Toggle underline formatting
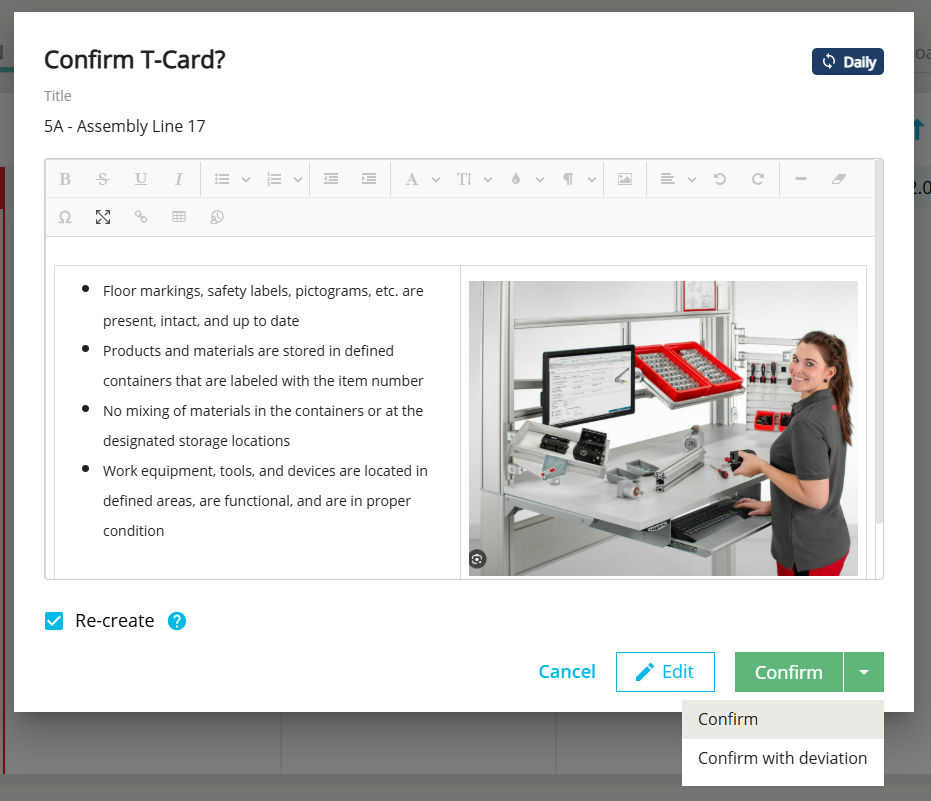This screenshot has height=801, width=931. [141, 179]
